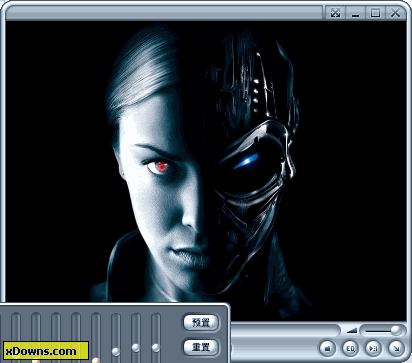
Task: Click the fifth equalizer band slider track
Action: pos(96,337)
